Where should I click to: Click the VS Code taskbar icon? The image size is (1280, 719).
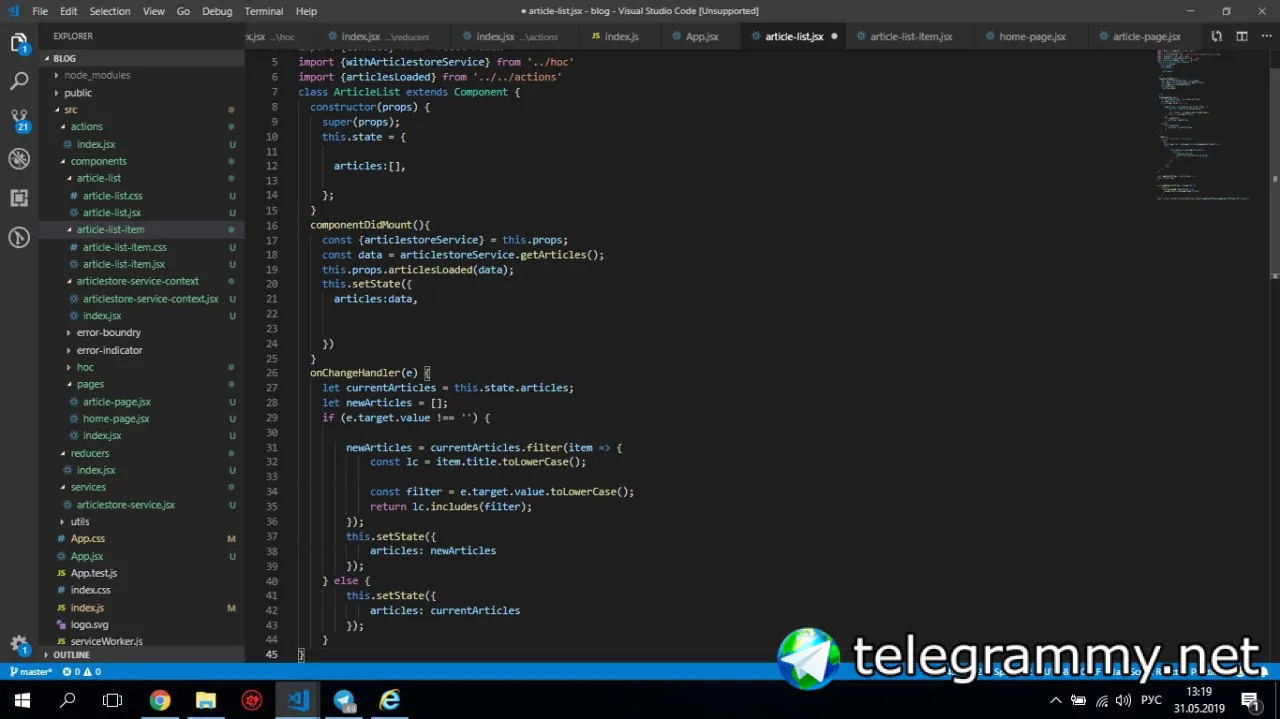click(298, 700)
